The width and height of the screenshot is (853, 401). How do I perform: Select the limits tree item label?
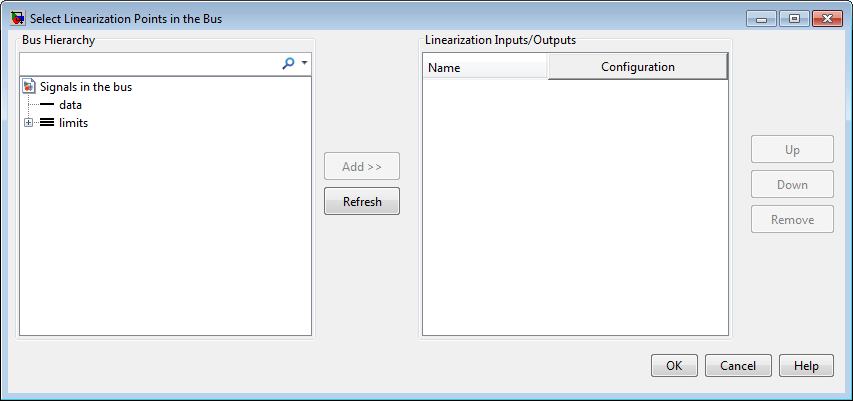pos(73,123)
